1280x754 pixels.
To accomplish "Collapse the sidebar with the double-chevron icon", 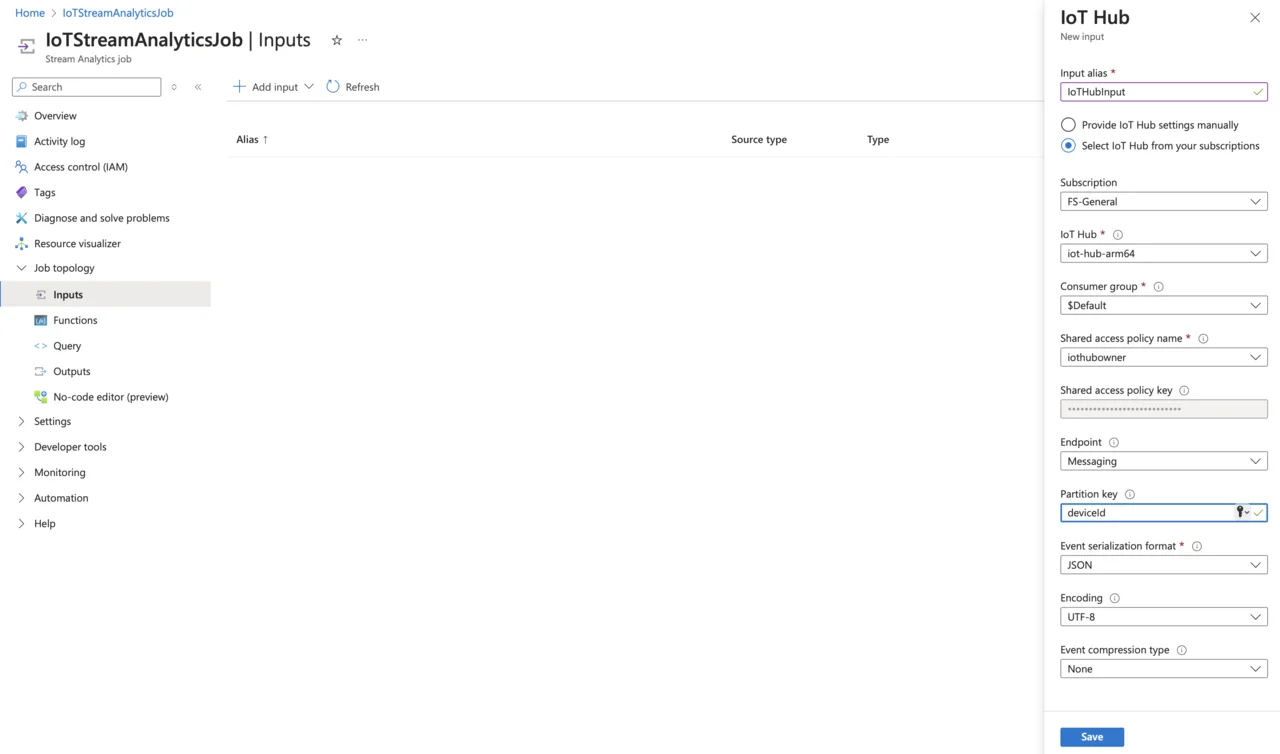I will 198,87.
